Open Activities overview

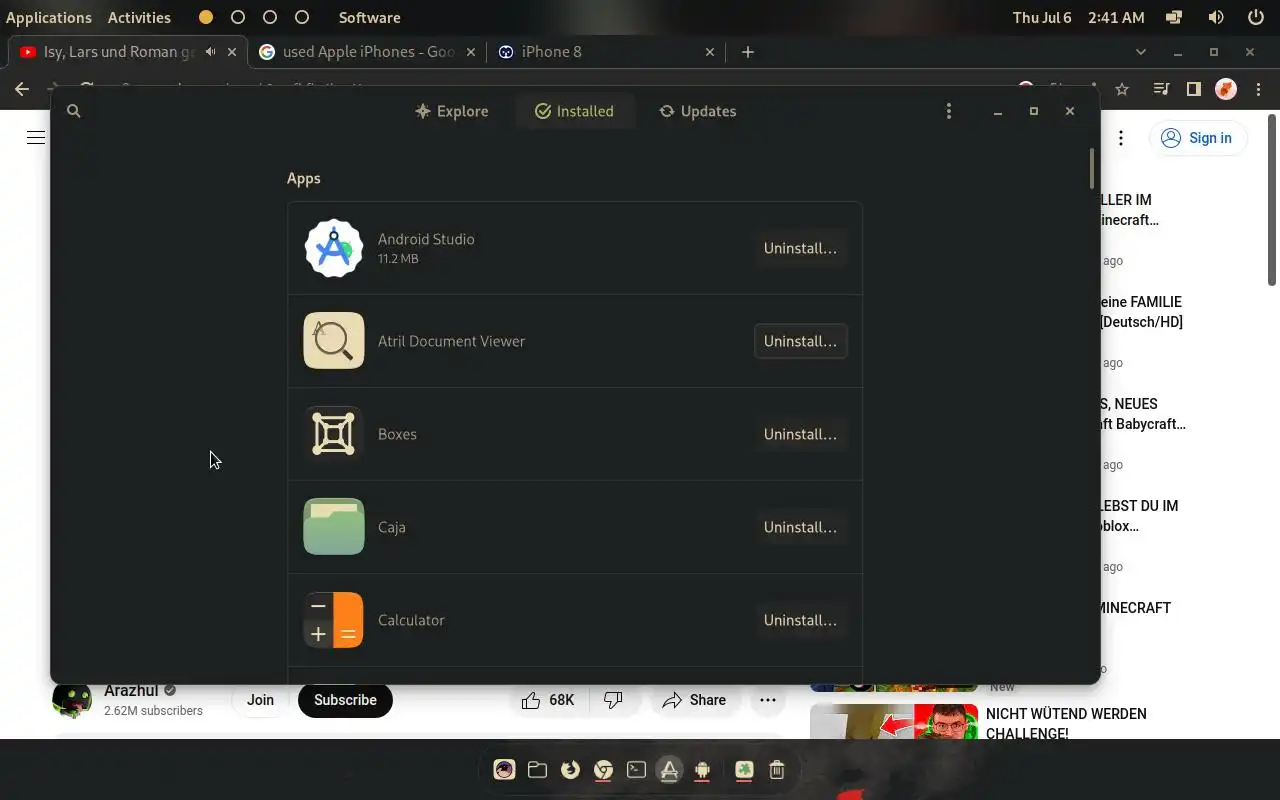[139, 18]
